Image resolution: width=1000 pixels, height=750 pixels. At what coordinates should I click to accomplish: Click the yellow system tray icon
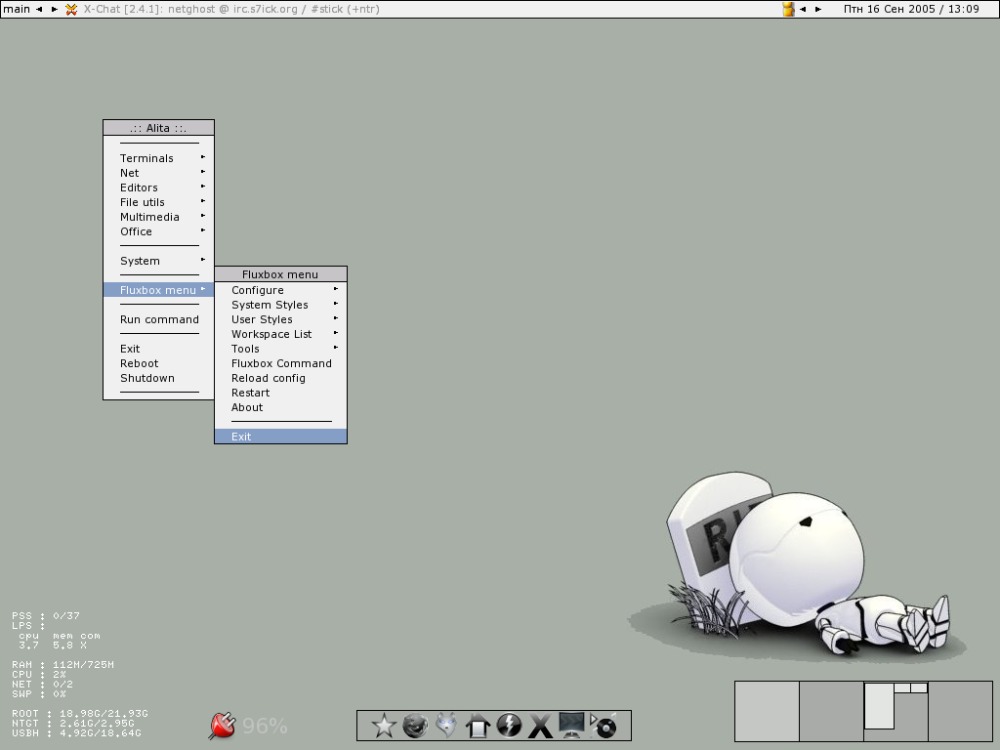pyautogui.click(x=788, y=9)
